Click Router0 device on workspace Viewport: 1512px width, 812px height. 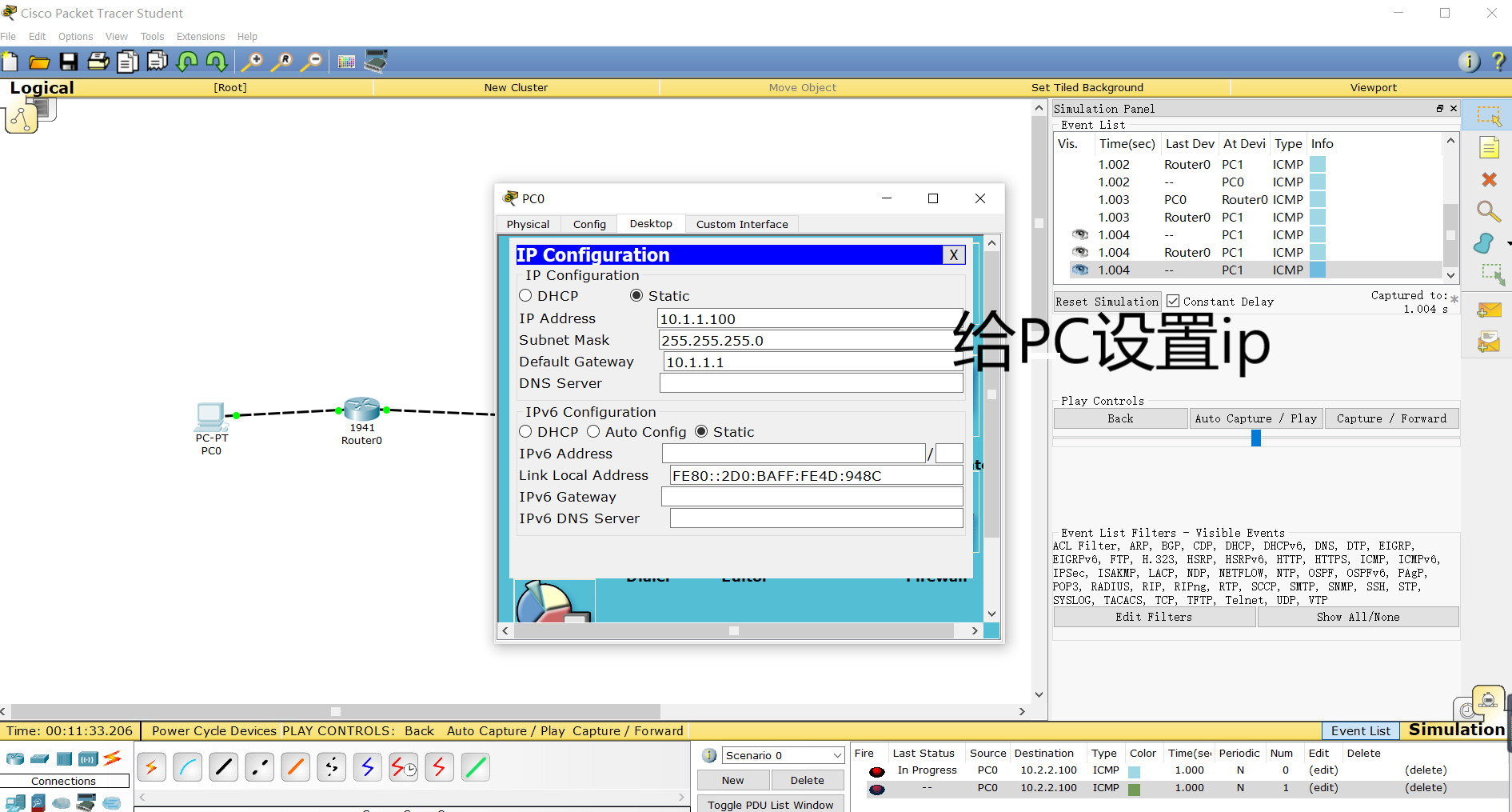[361, 410]
